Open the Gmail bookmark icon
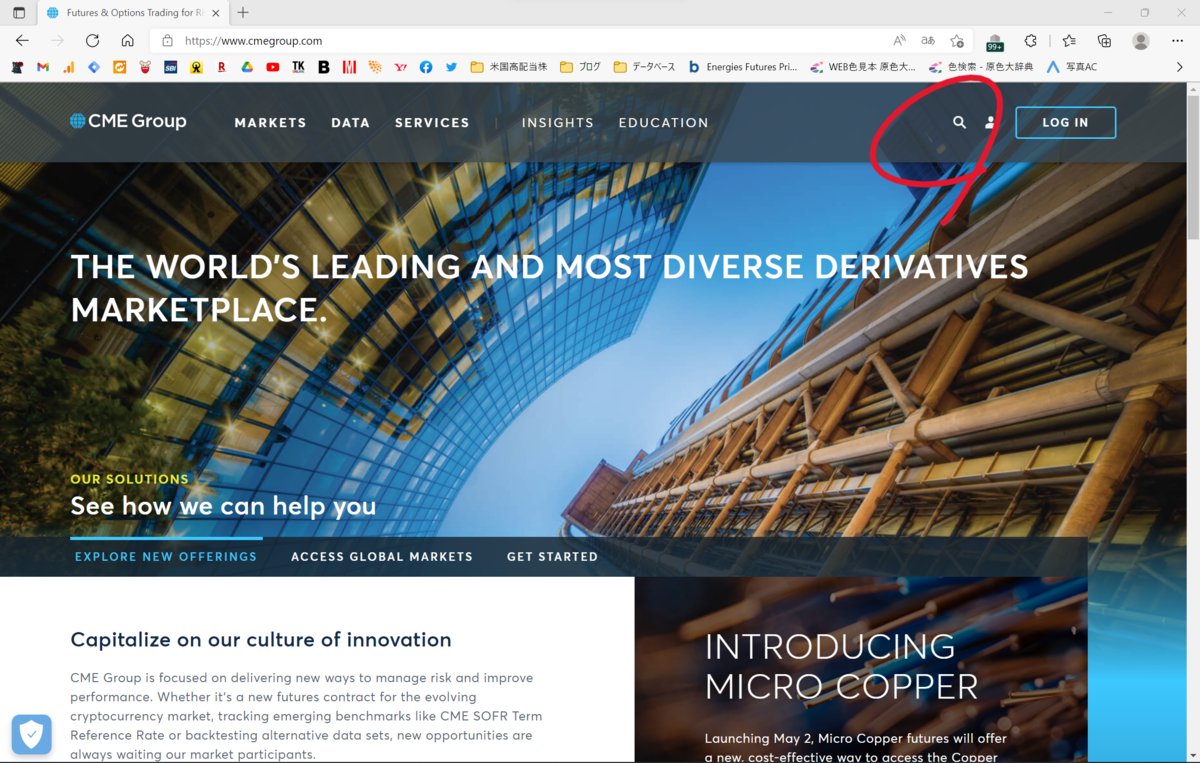 43,67
